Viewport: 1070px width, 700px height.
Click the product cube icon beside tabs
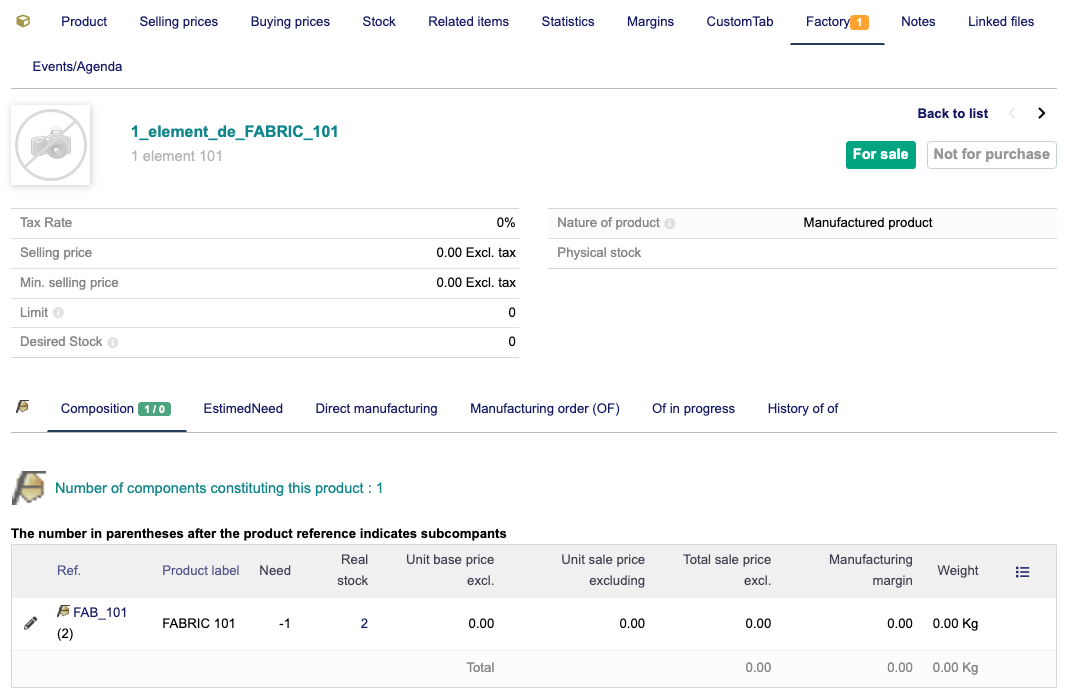pyautogui.click(x=24, y=21)
